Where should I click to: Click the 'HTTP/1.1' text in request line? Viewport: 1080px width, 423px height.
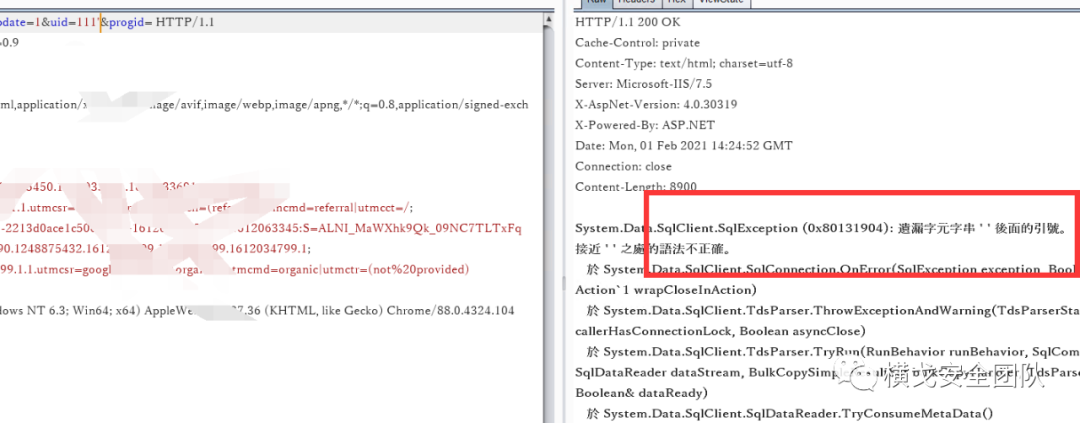click(185, 22)
